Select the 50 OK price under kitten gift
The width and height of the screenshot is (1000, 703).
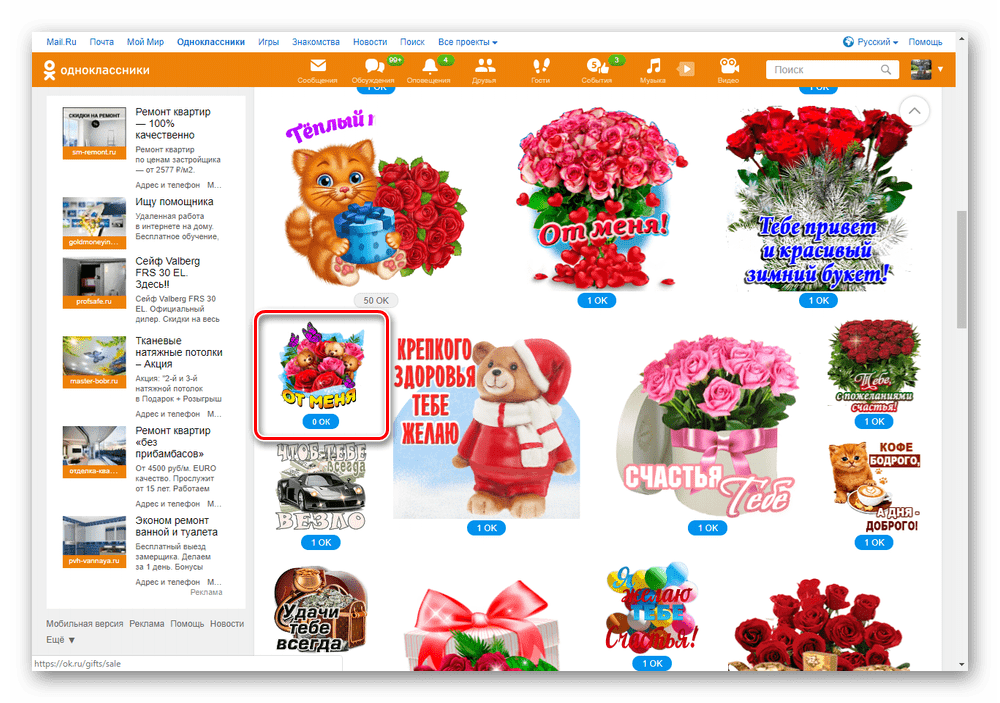coord(376,300)
